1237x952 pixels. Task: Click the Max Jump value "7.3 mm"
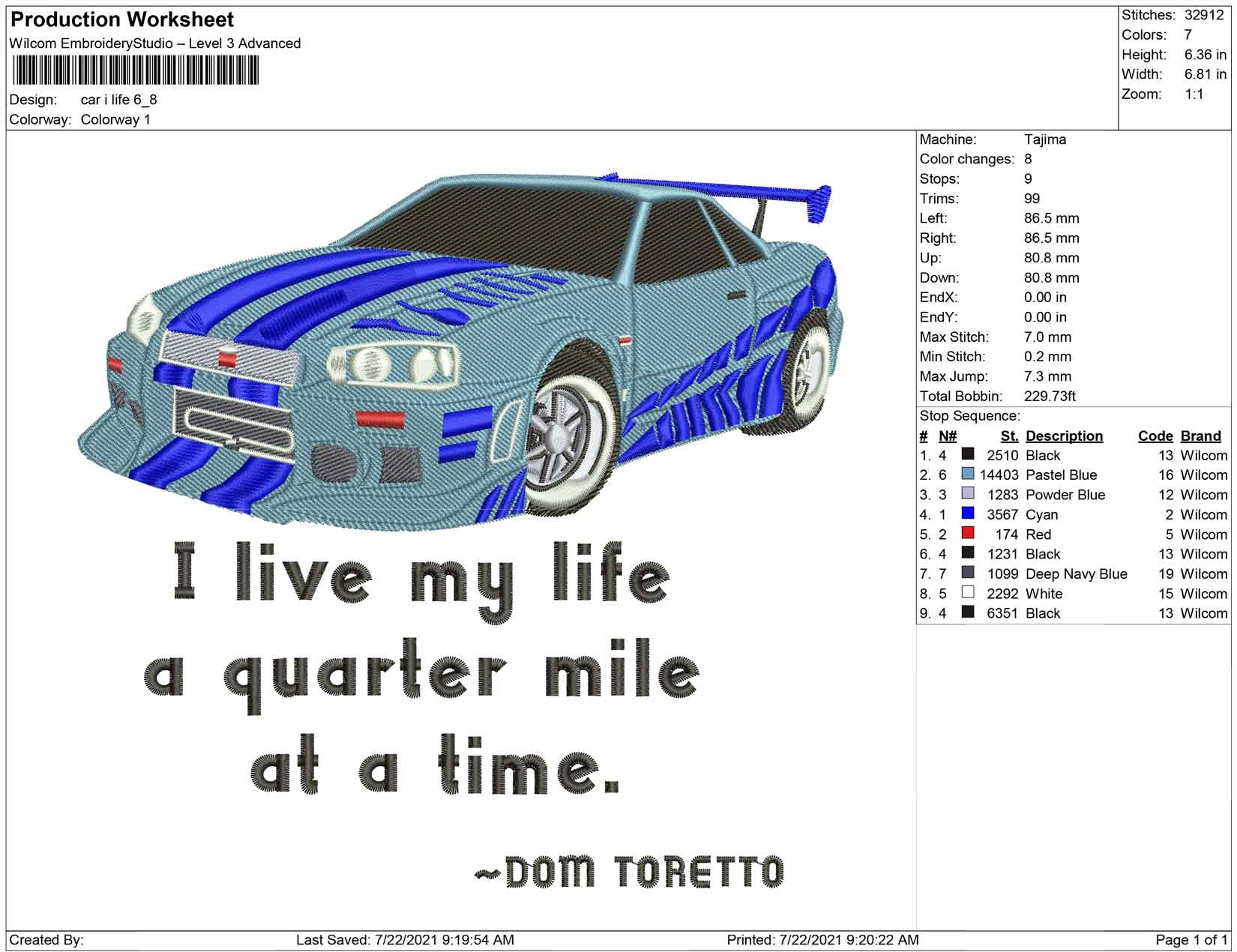[1048, 376]
